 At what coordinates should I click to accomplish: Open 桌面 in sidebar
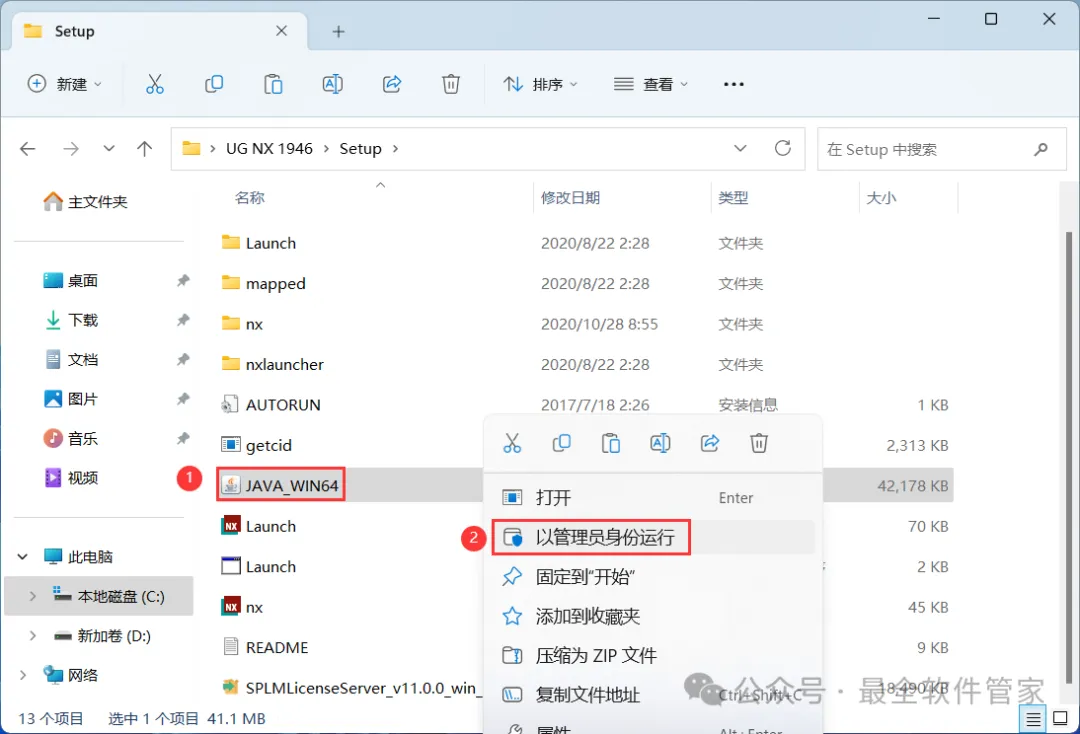pyautogui.click(x=71, y=280)
